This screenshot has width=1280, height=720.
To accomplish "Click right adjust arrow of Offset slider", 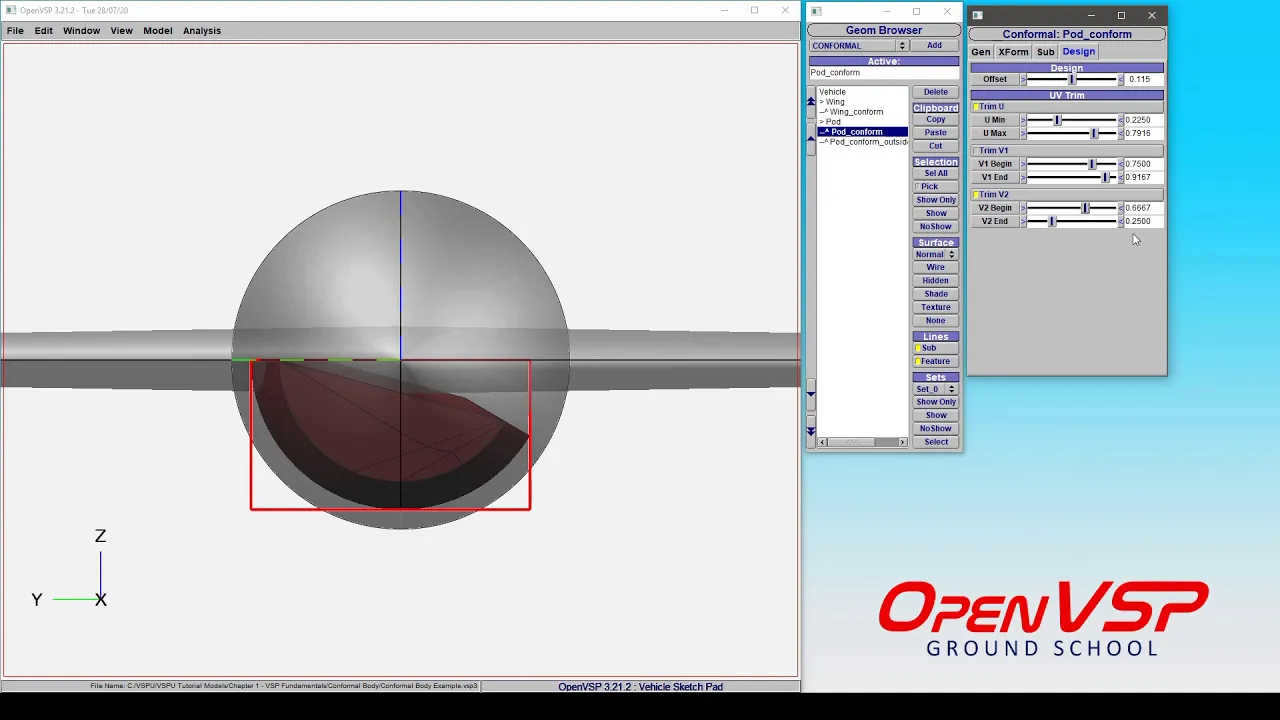I will pyautogui.click(x=1121, y=79).
